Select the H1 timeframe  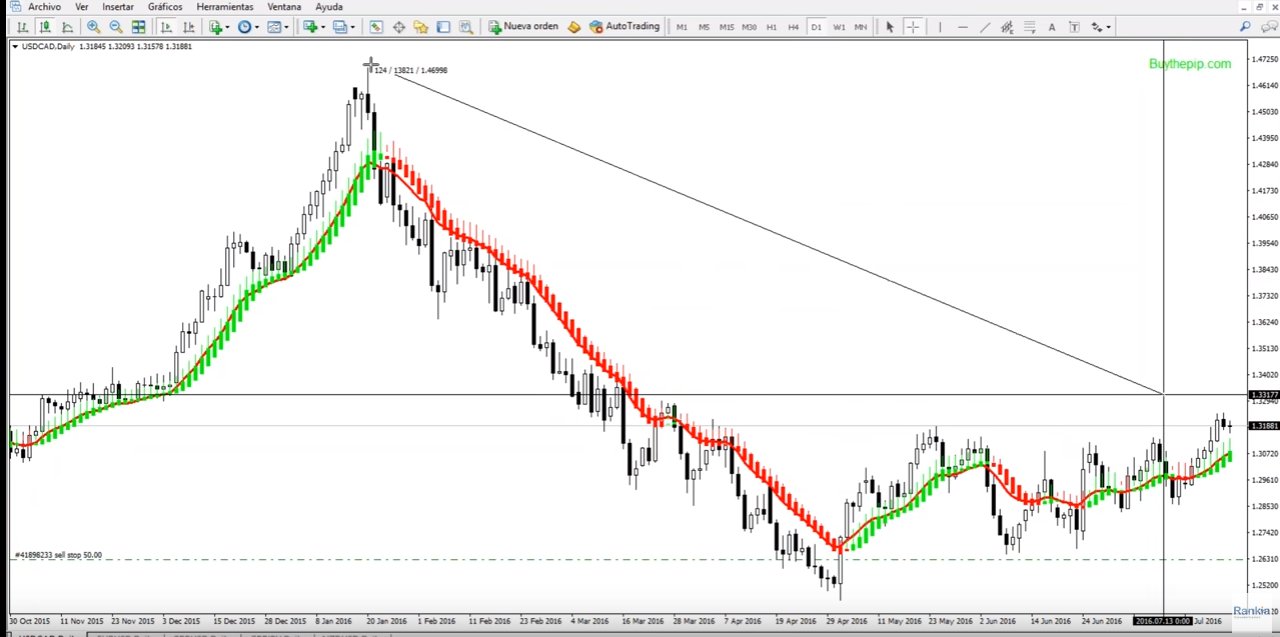pyautogui.click(x=771, y=27)
